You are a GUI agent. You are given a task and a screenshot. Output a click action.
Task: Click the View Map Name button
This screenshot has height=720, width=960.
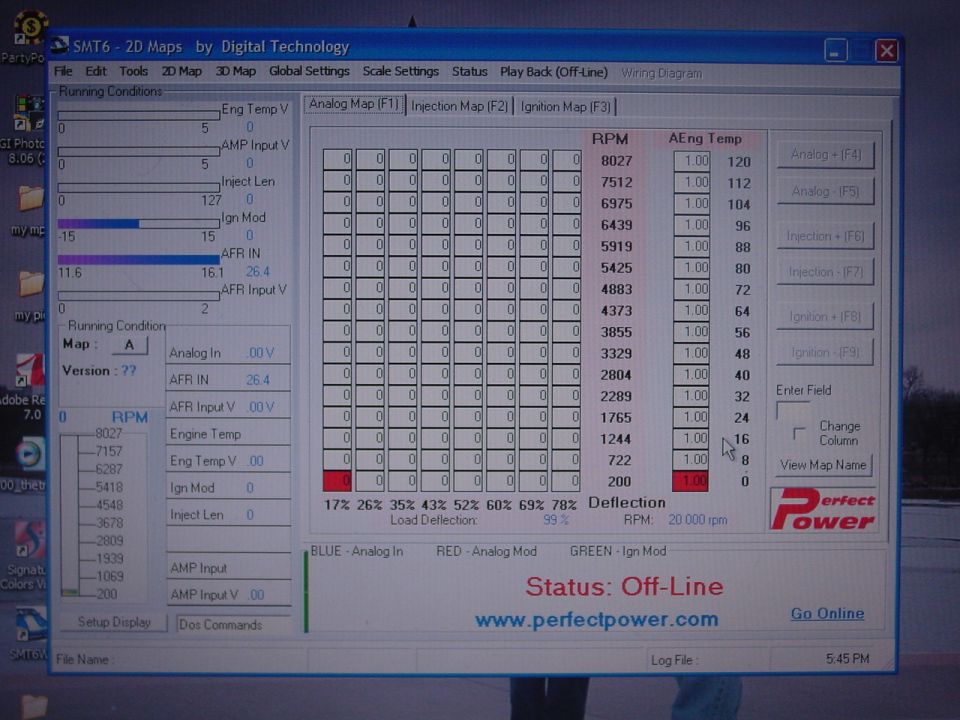tap(823, 465)
